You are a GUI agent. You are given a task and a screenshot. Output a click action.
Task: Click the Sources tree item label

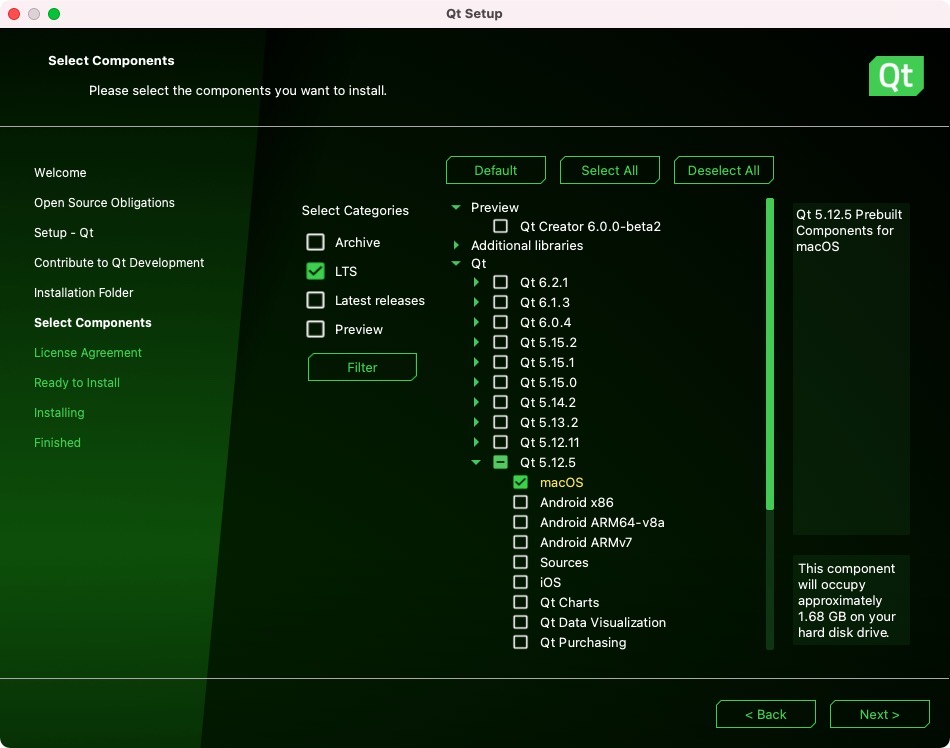click(x=564, y=562)
